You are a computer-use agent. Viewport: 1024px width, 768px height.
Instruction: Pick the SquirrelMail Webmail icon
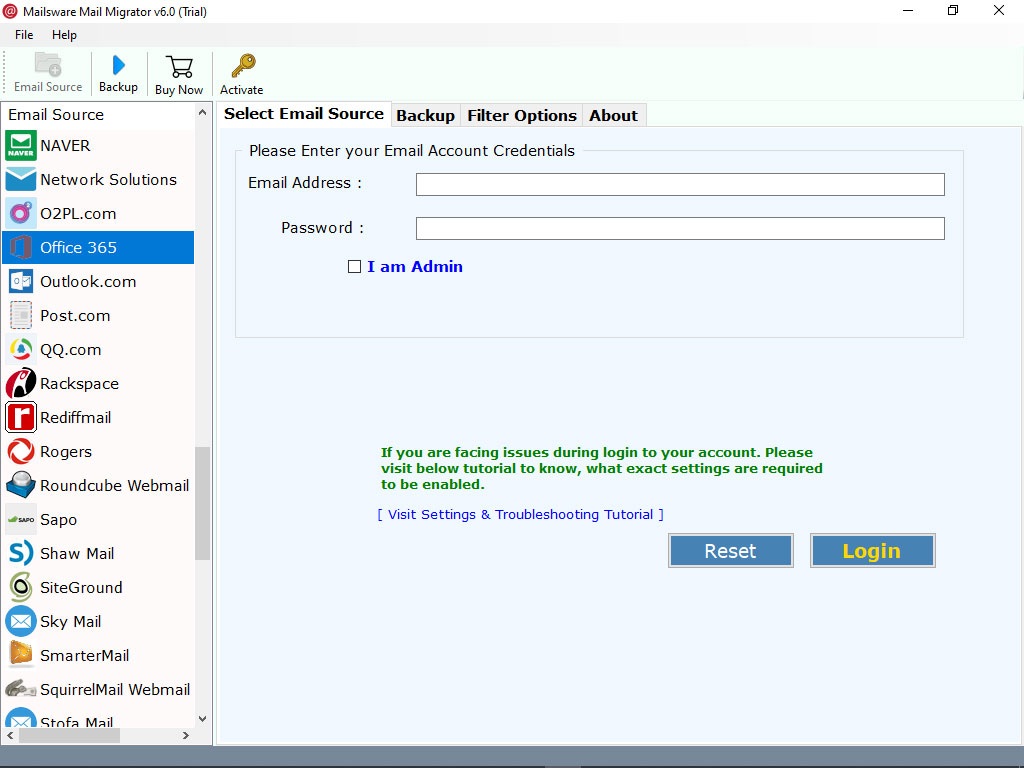(21, 689)
